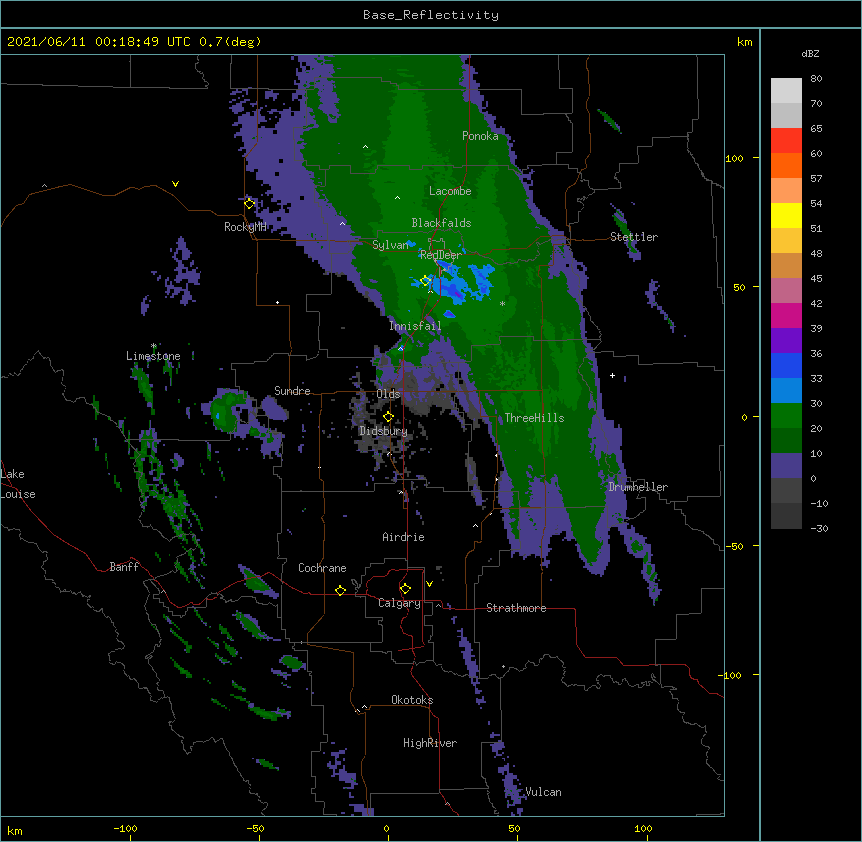
Task: Click the yellow diamond marker south of RedDeer
Action: pyautogui.click(x=425, y=281)
